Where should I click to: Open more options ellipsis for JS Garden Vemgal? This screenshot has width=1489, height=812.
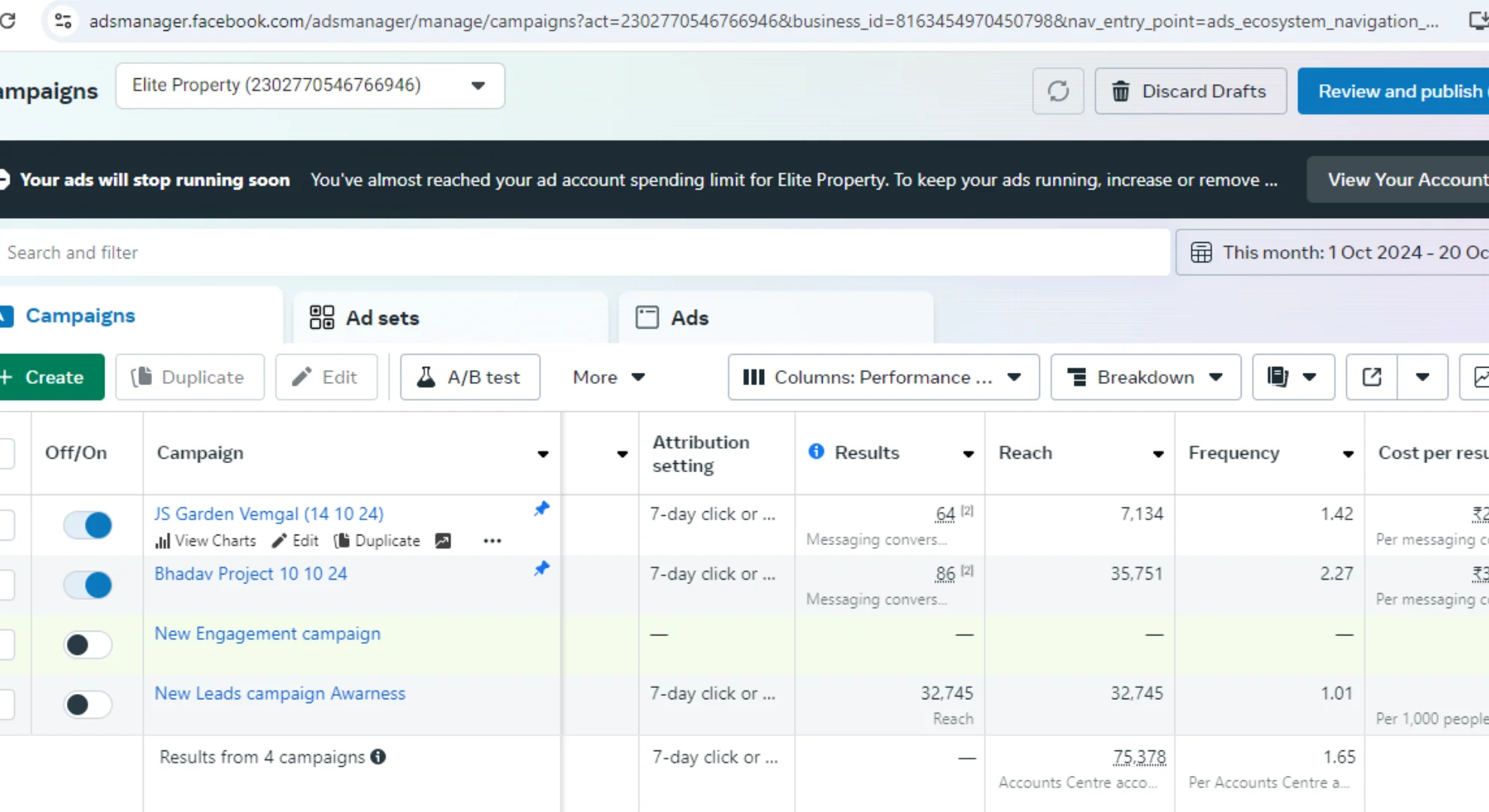point(493,541)
